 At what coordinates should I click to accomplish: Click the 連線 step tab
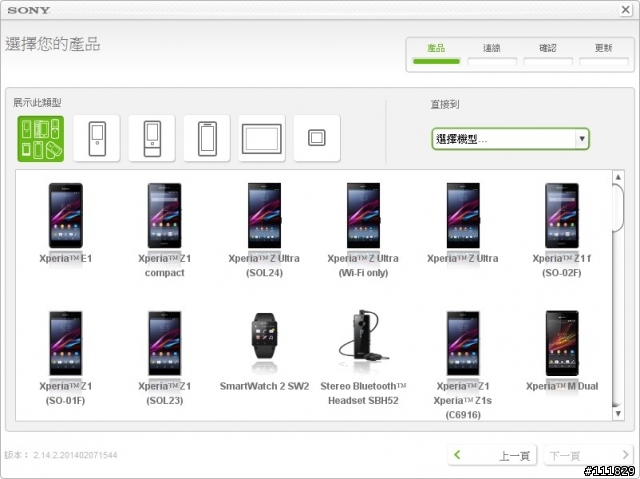coord(492,54)
